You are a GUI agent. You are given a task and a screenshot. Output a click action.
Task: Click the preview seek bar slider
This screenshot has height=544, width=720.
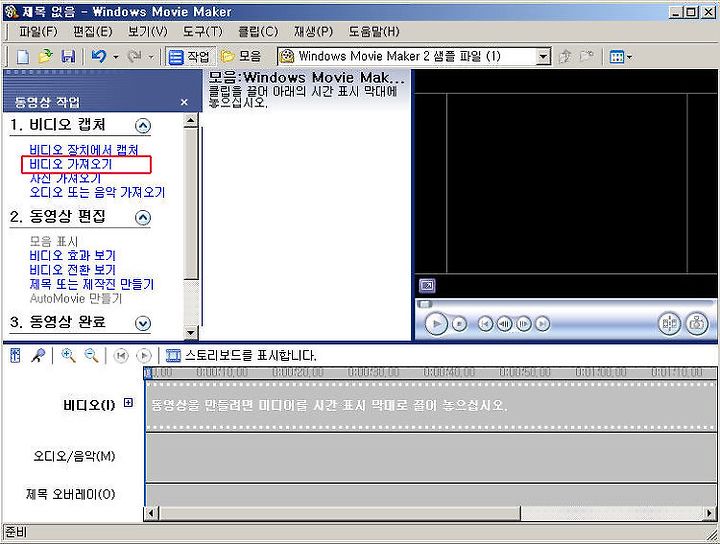(424, 304)
